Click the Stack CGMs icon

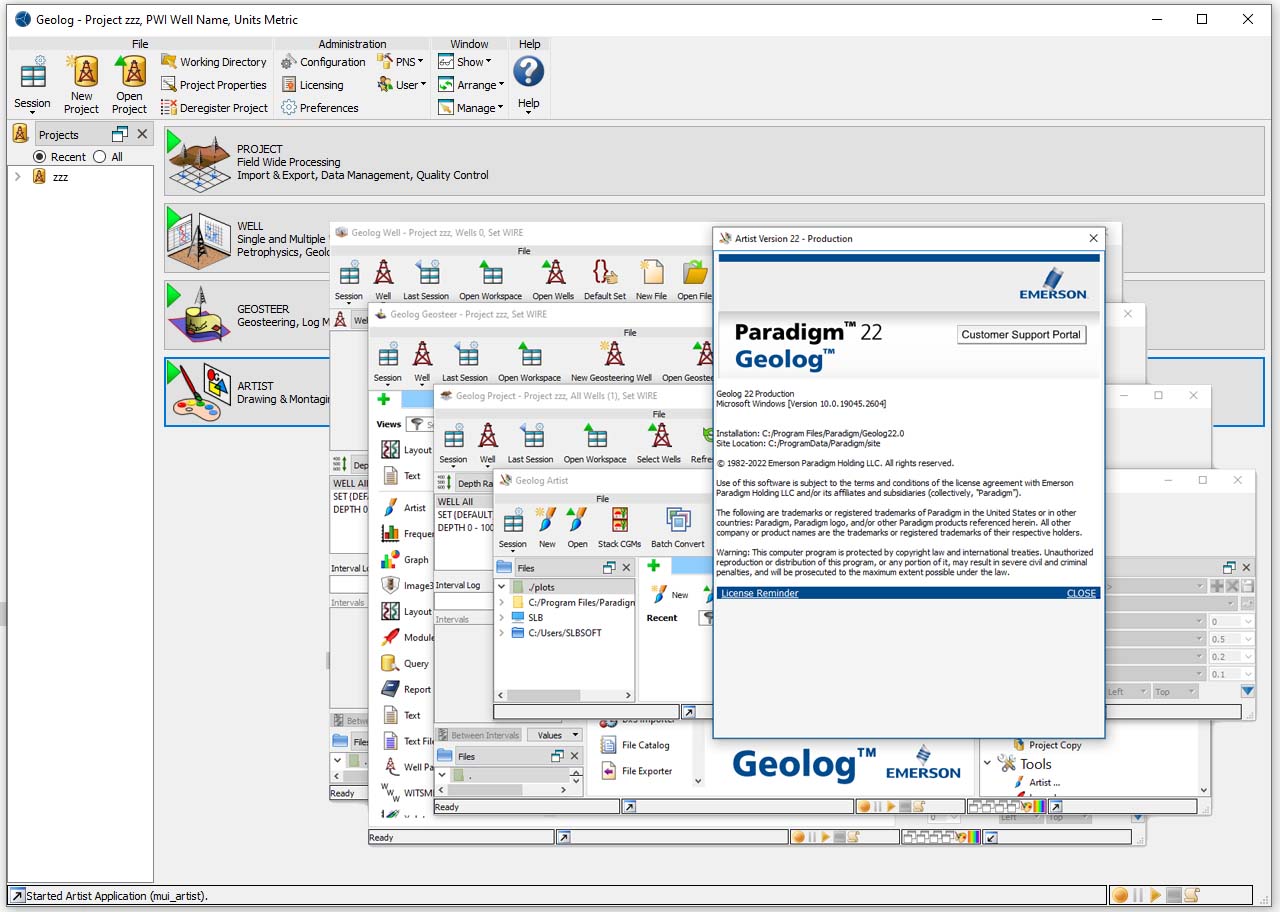click(619, 521)
